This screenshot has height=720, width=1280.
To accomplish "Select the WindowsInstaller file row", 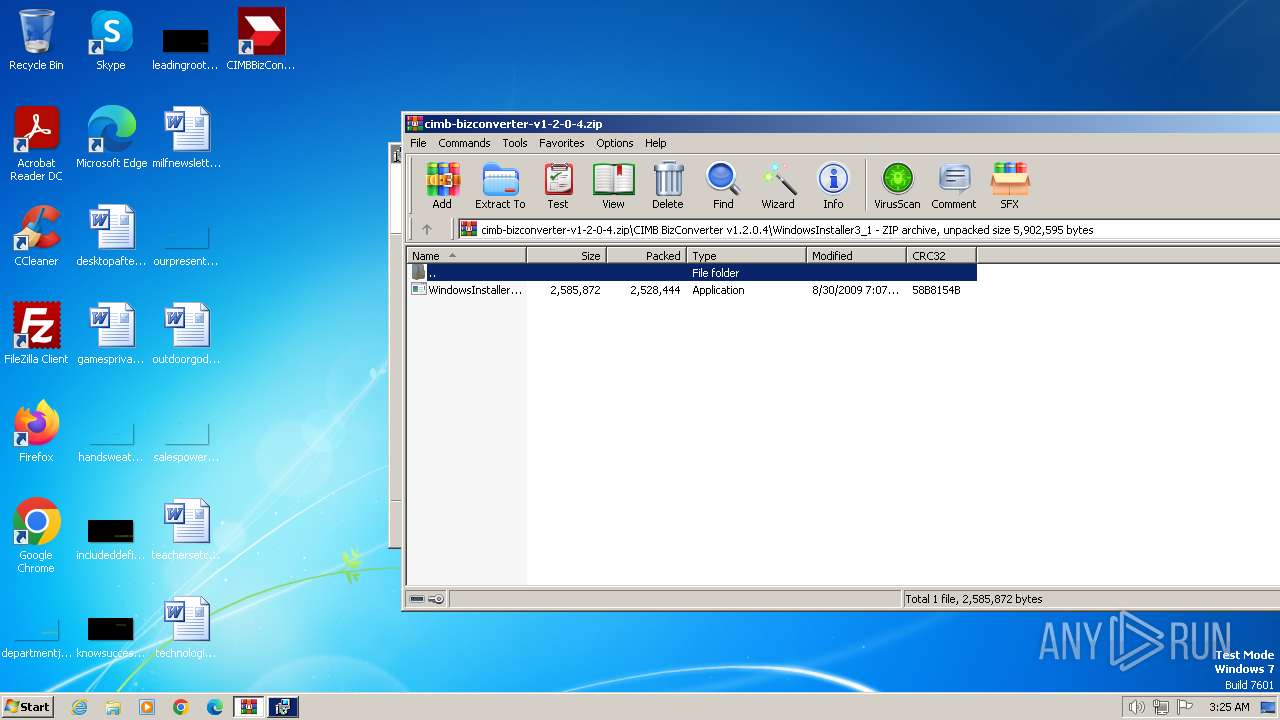I will click(691, 290).
